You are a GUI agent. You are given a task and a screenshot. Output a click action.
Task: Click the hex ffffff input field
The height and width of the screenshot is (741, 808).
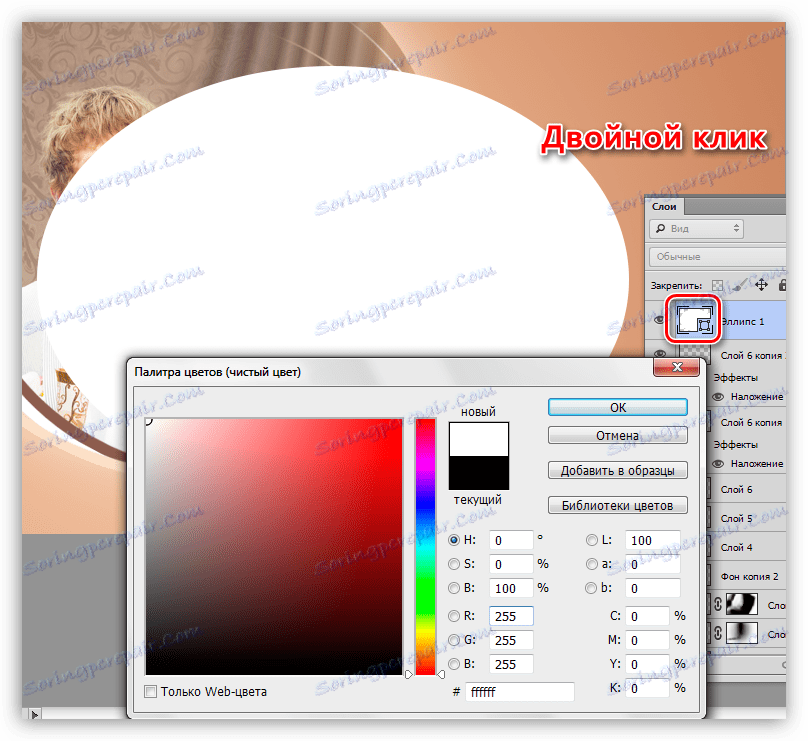[519, 692]
